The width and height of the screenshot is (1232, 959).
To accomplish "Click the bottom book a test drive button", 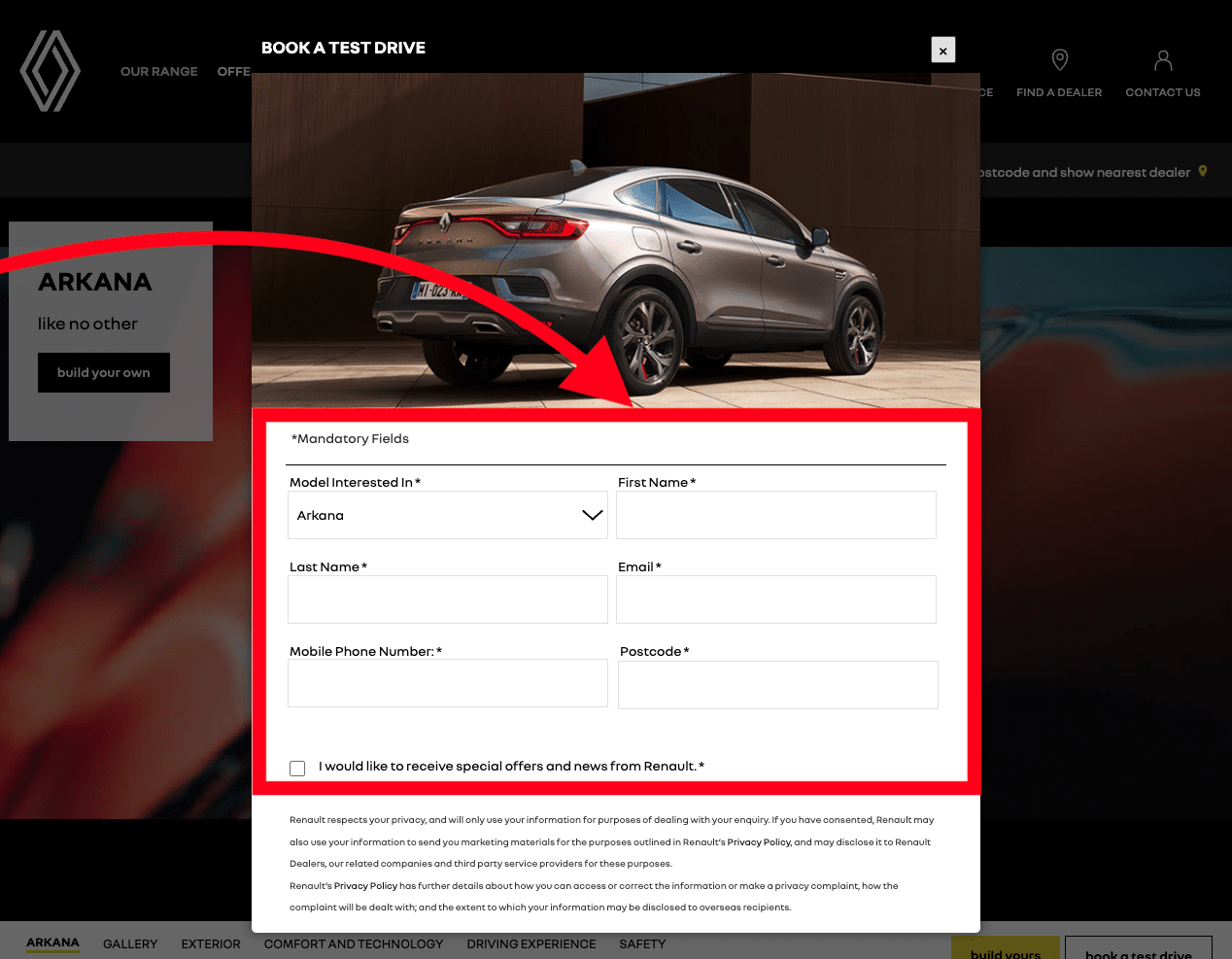I will coord(1139,948).
